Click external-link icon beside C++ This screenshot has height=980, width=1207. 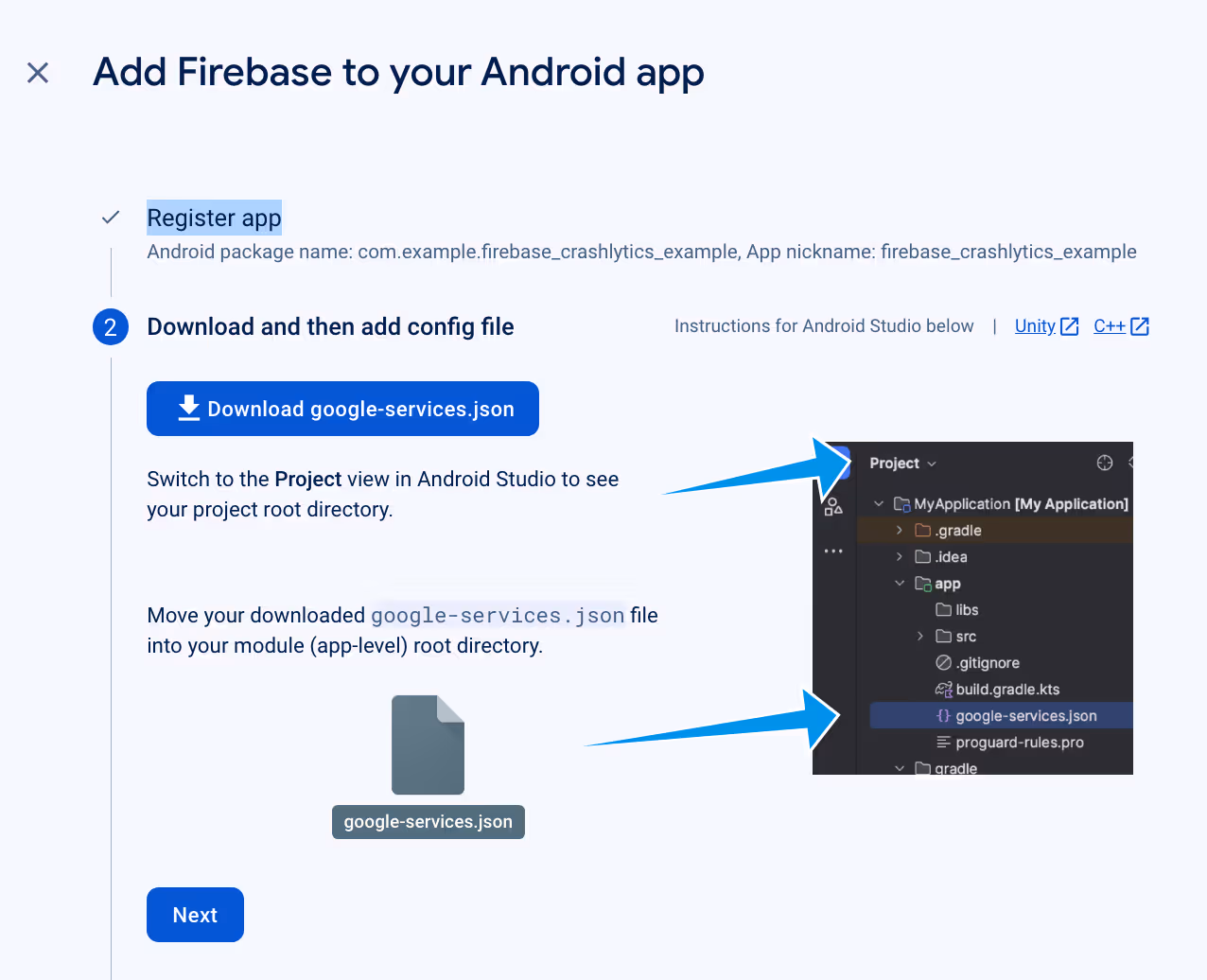pos(1140,326)
